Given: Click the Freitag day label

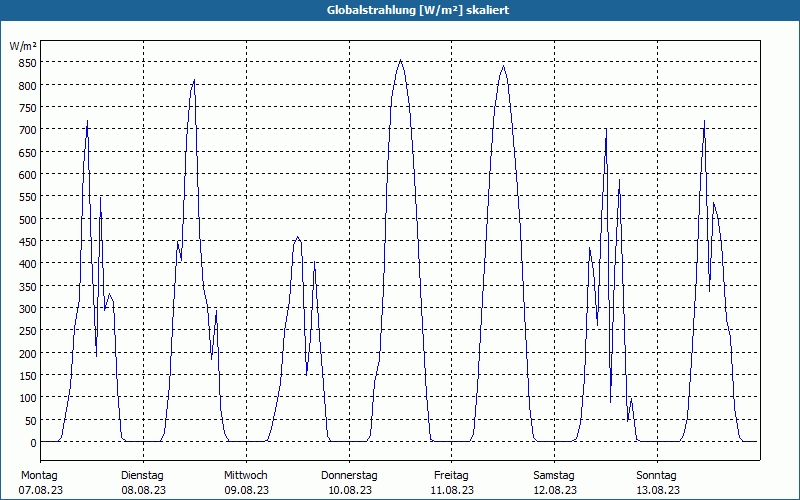Looking at the screenshot, I should (x=451, y=476).
